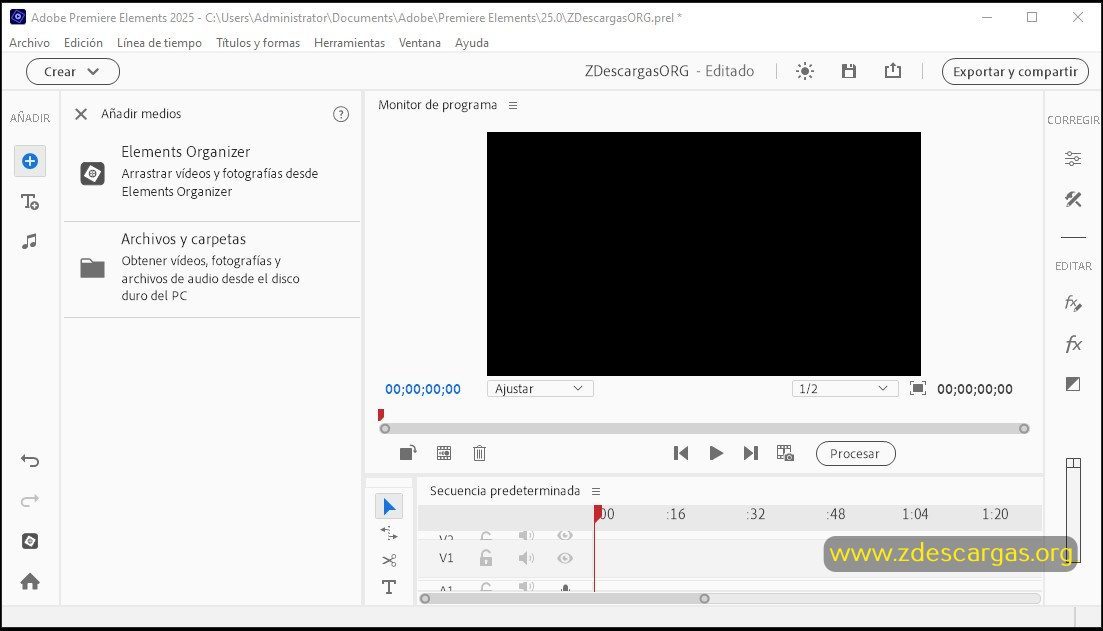
Task: Click the Add Media plus icon
Action: pos(30,161)
